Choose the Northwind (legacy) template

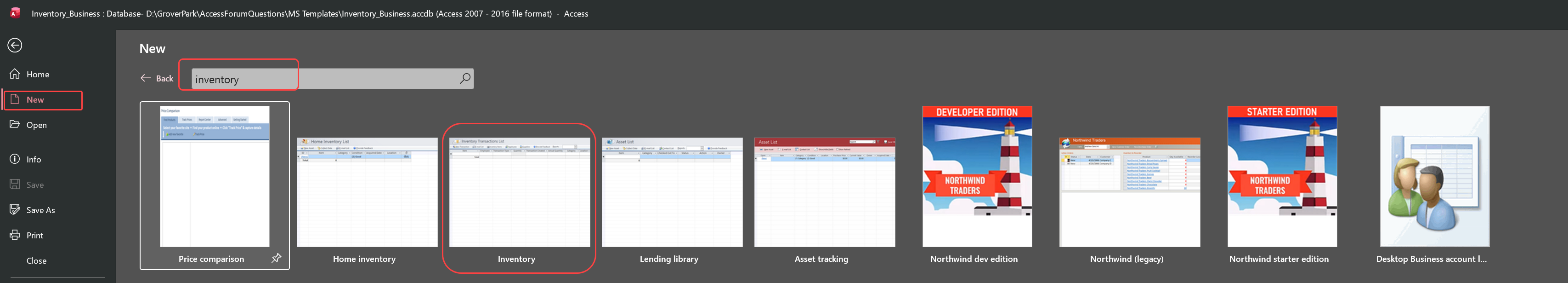point(1130,192)
